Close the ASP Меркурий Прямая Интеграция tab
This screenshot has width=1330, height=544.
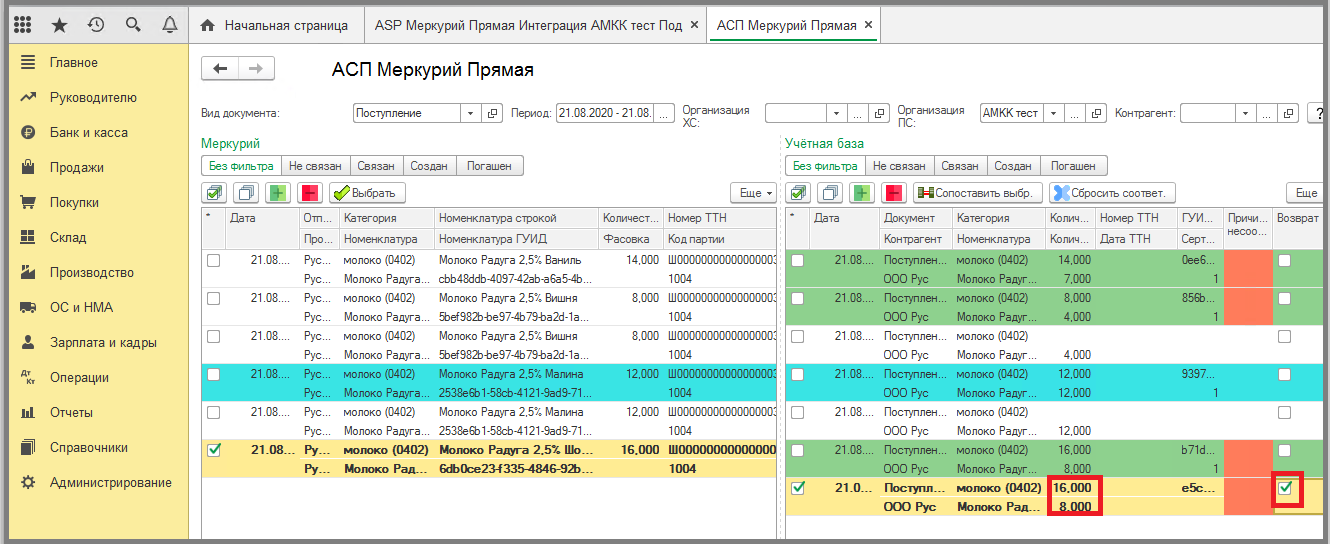694,25
